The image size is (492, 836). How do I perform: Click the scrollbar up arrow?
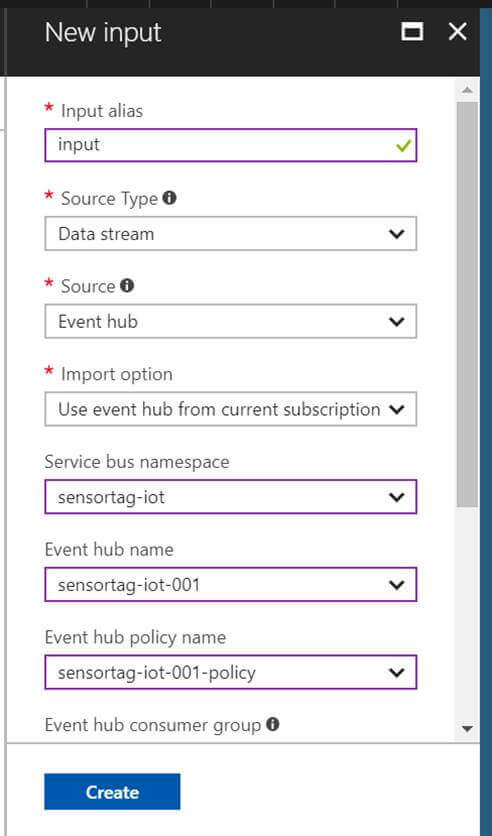tap(467, 90)
